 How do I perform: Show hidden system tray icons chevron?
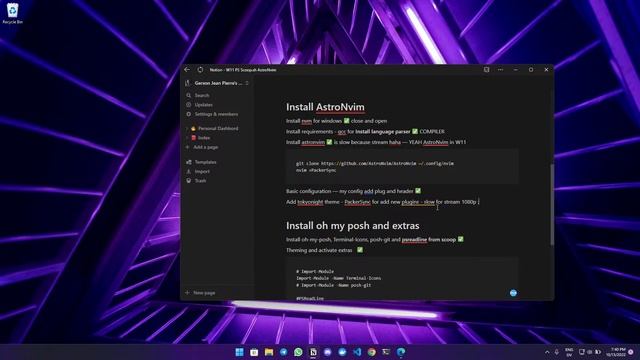point(547,352)
